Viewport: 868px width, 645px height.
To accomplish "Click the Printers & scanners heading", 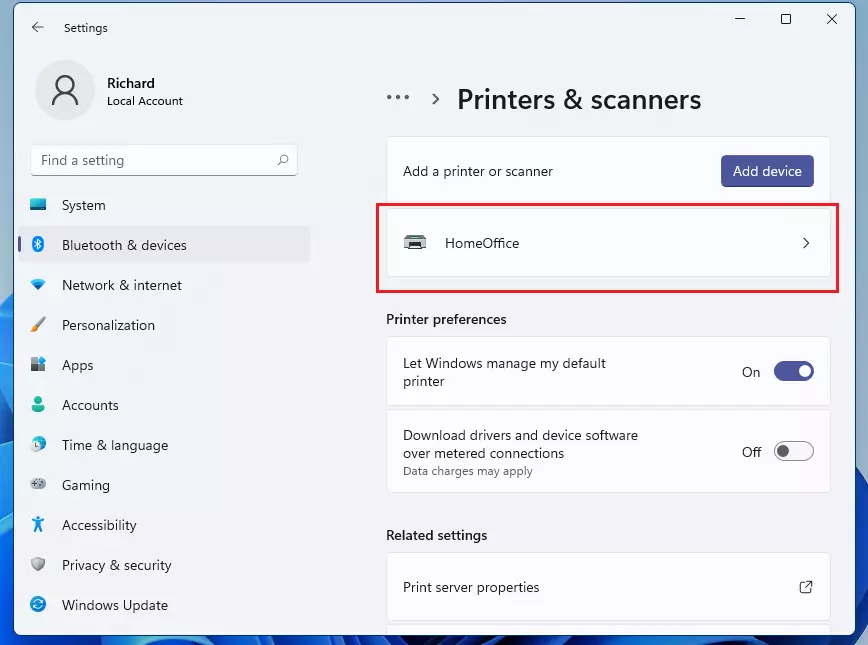I will pyautogui.click(x=579, y=99).
